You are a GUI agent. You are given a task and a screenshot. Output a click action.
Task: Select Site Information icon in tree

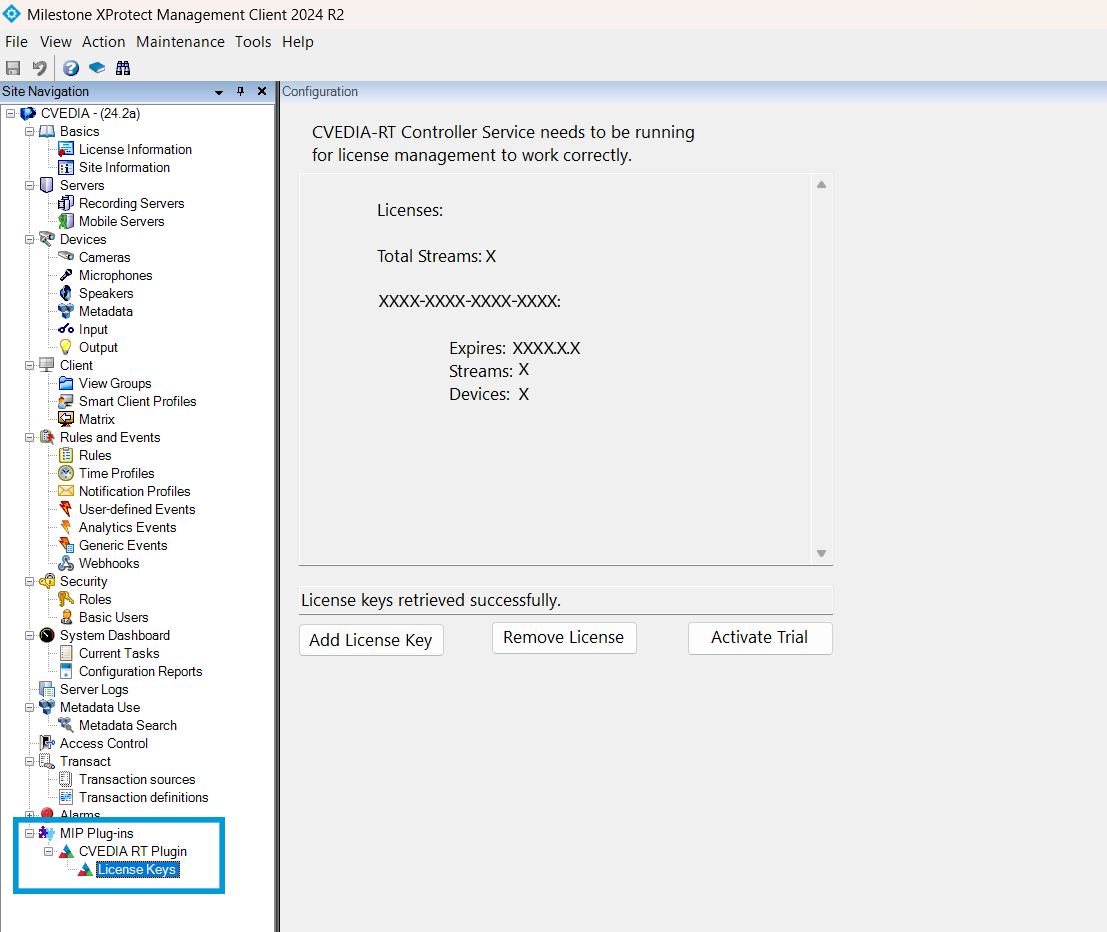pos(66,167)
